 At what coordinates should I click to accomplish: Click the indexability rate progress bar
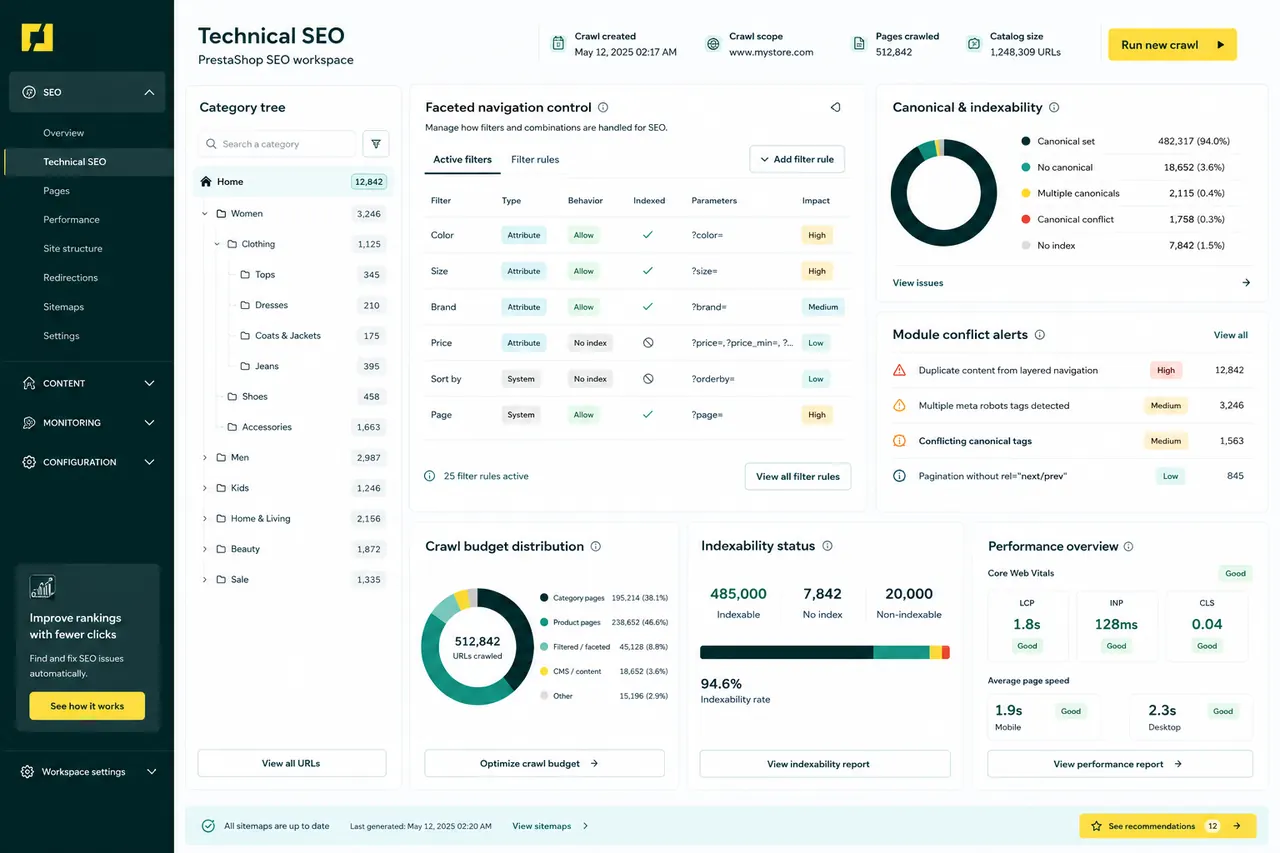[825, 652]
